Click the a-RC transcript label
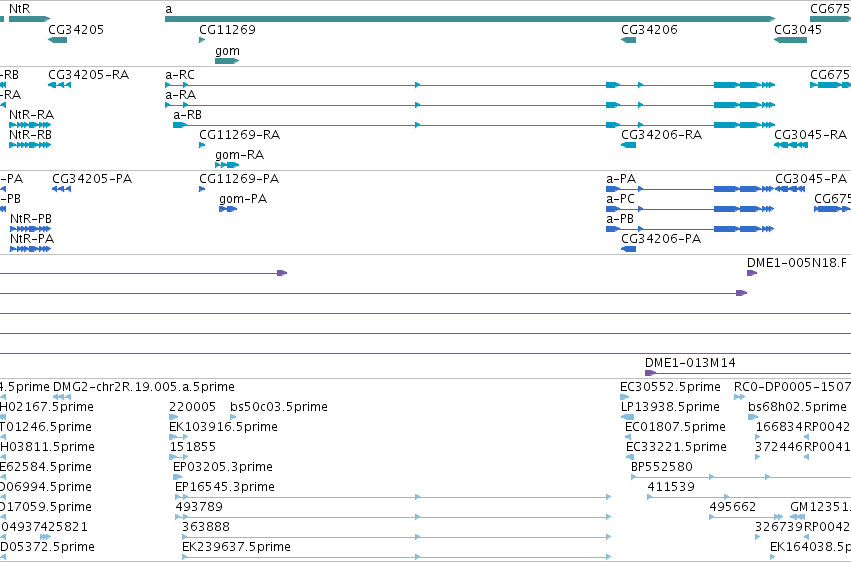The image size is (851, 562). [180, 74]
